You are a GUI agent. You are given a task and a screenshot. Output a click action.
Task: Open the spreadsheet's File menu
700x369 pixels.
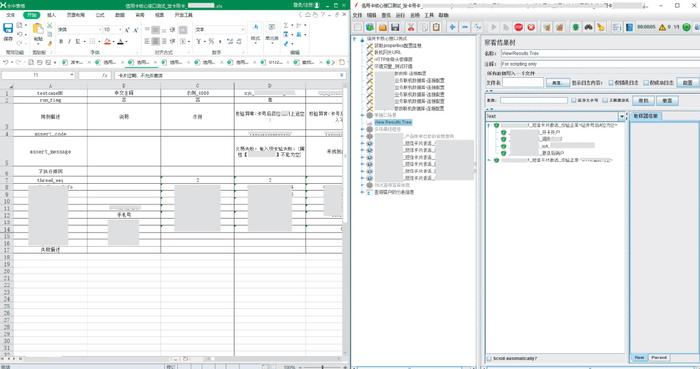[x=10, y=15]
